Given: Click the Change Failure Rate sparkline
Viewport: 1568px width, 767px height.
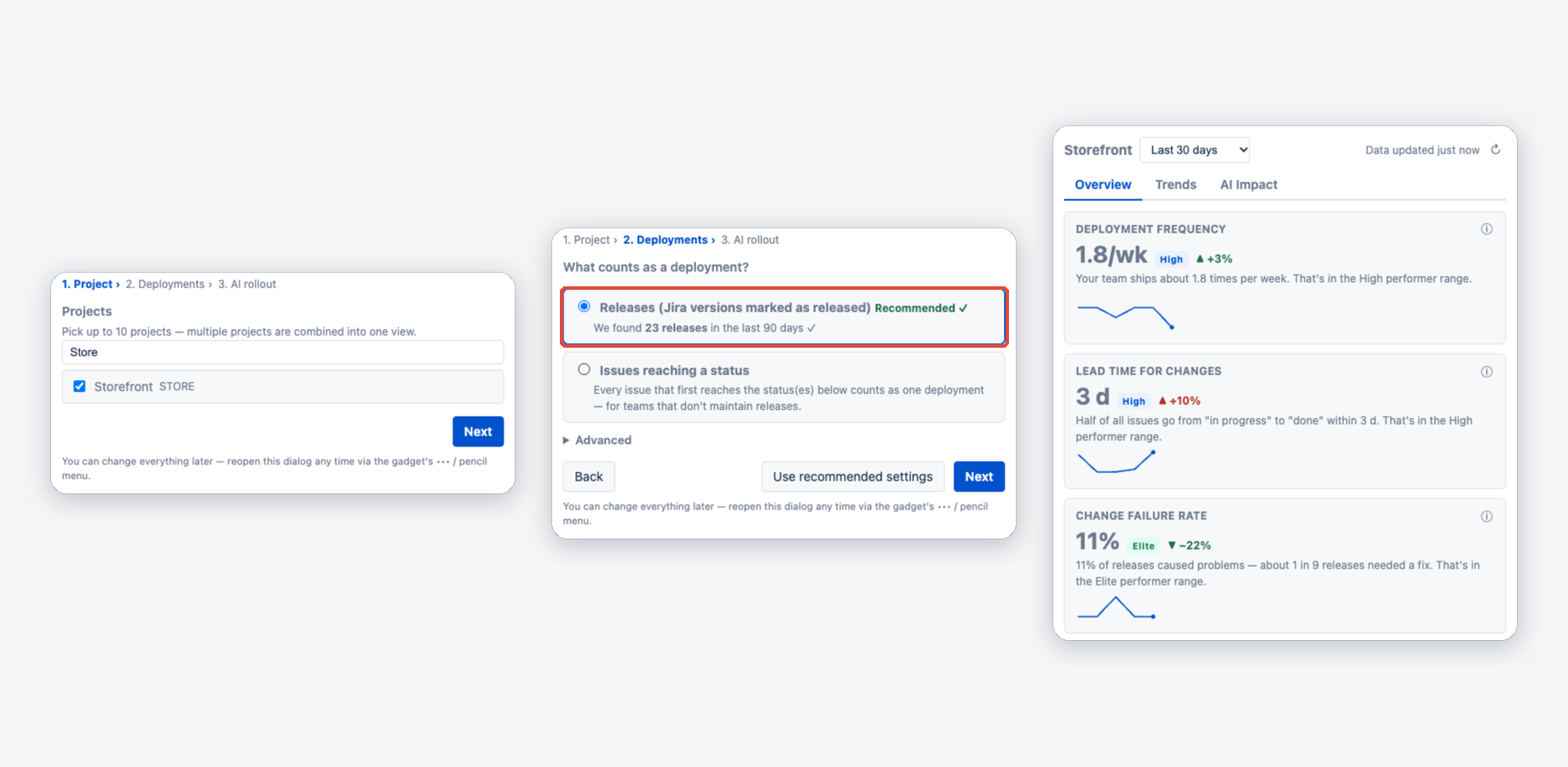Looking at the screenshot, I should point(1116,607).
